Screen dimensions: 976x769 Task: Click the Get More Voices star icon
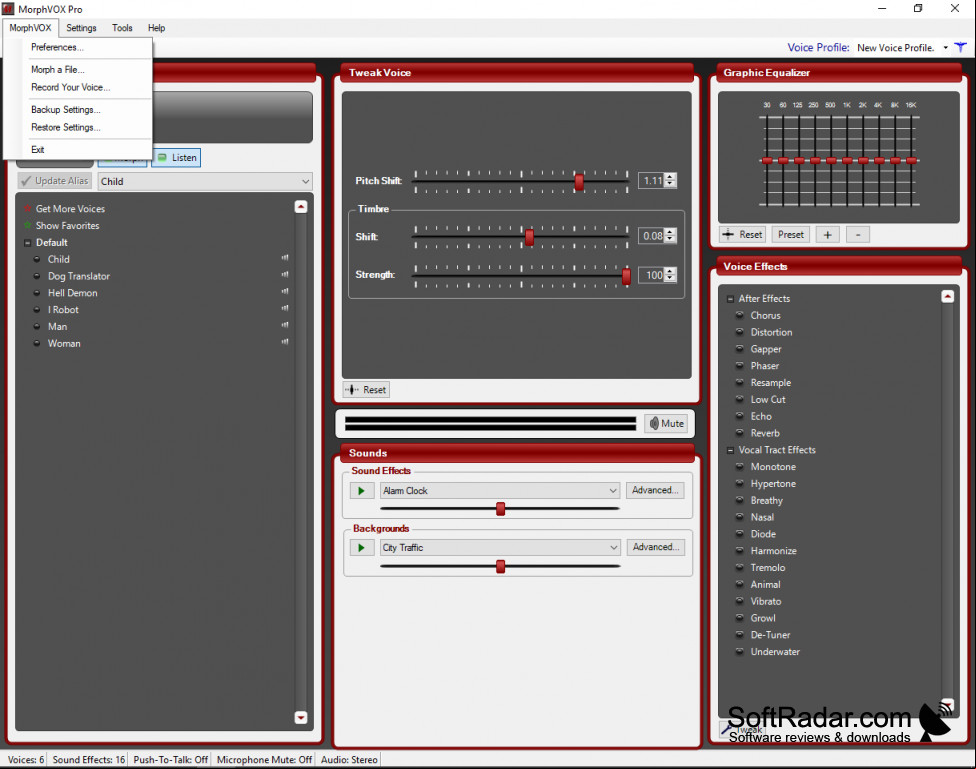tap(27, 209)
